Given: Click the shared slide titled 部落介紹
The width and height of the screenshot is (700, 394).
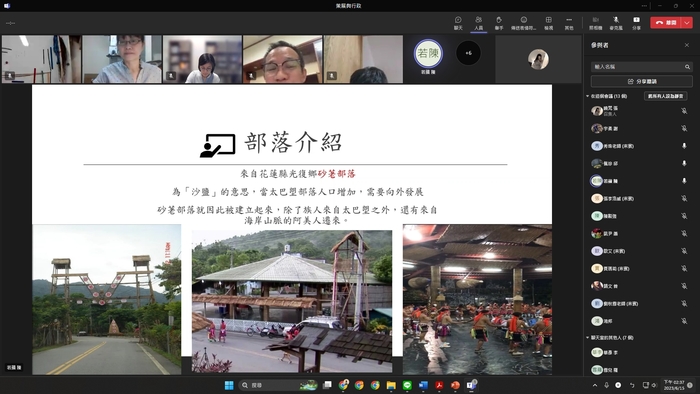Looking at the screenshot, I should 292,229.
